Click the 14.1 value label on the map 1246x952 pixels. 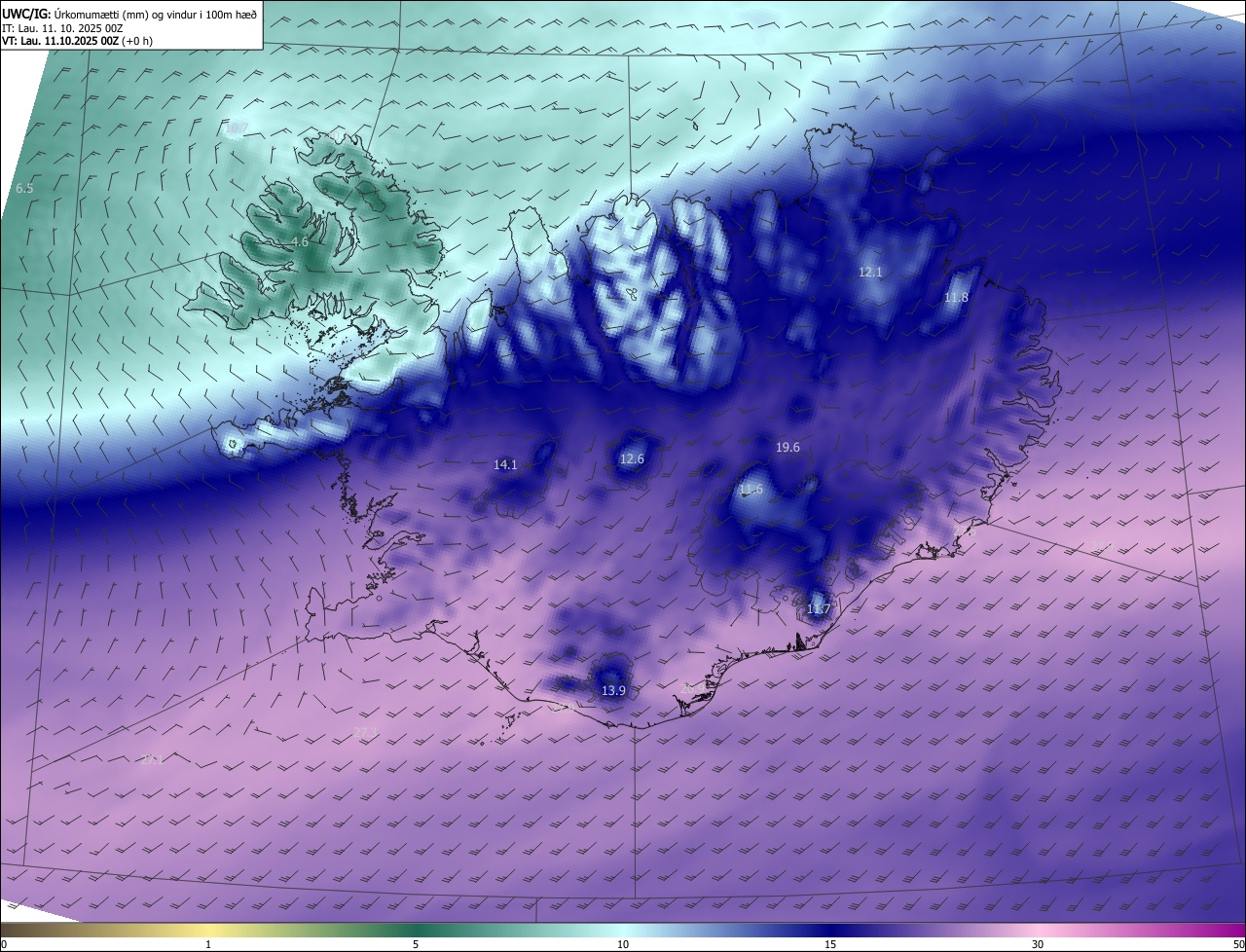coord(505,464)
